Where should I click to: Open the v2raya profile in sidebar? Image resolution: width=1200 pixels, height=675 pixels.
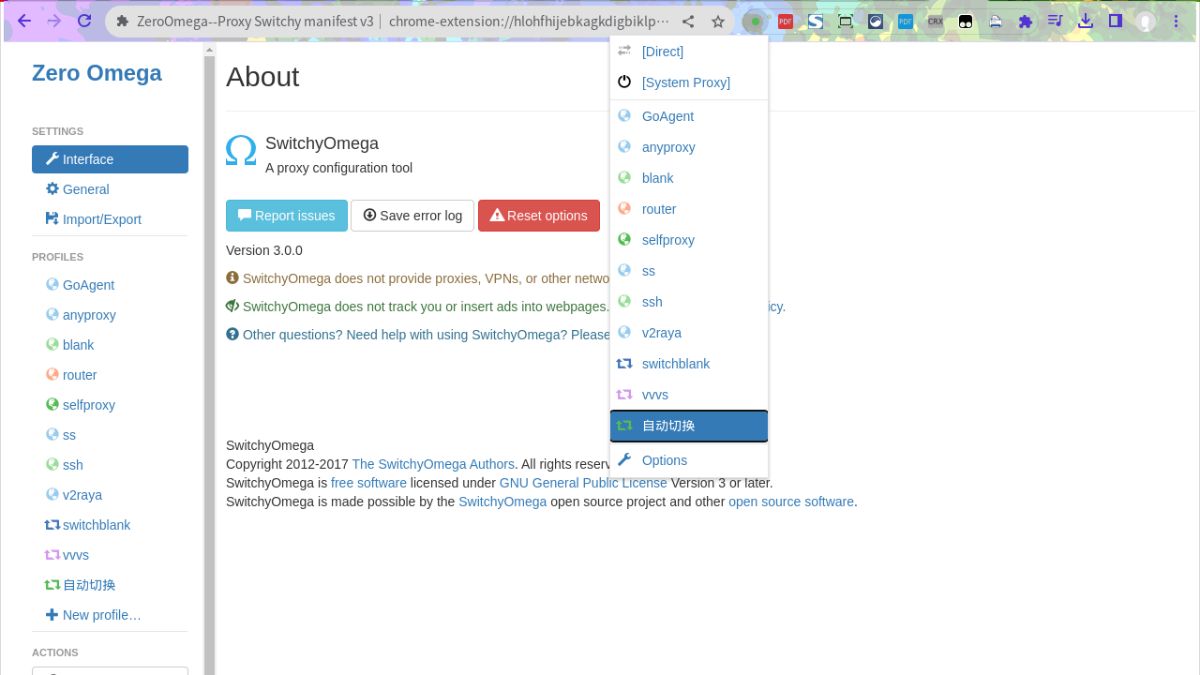point(110,495)
